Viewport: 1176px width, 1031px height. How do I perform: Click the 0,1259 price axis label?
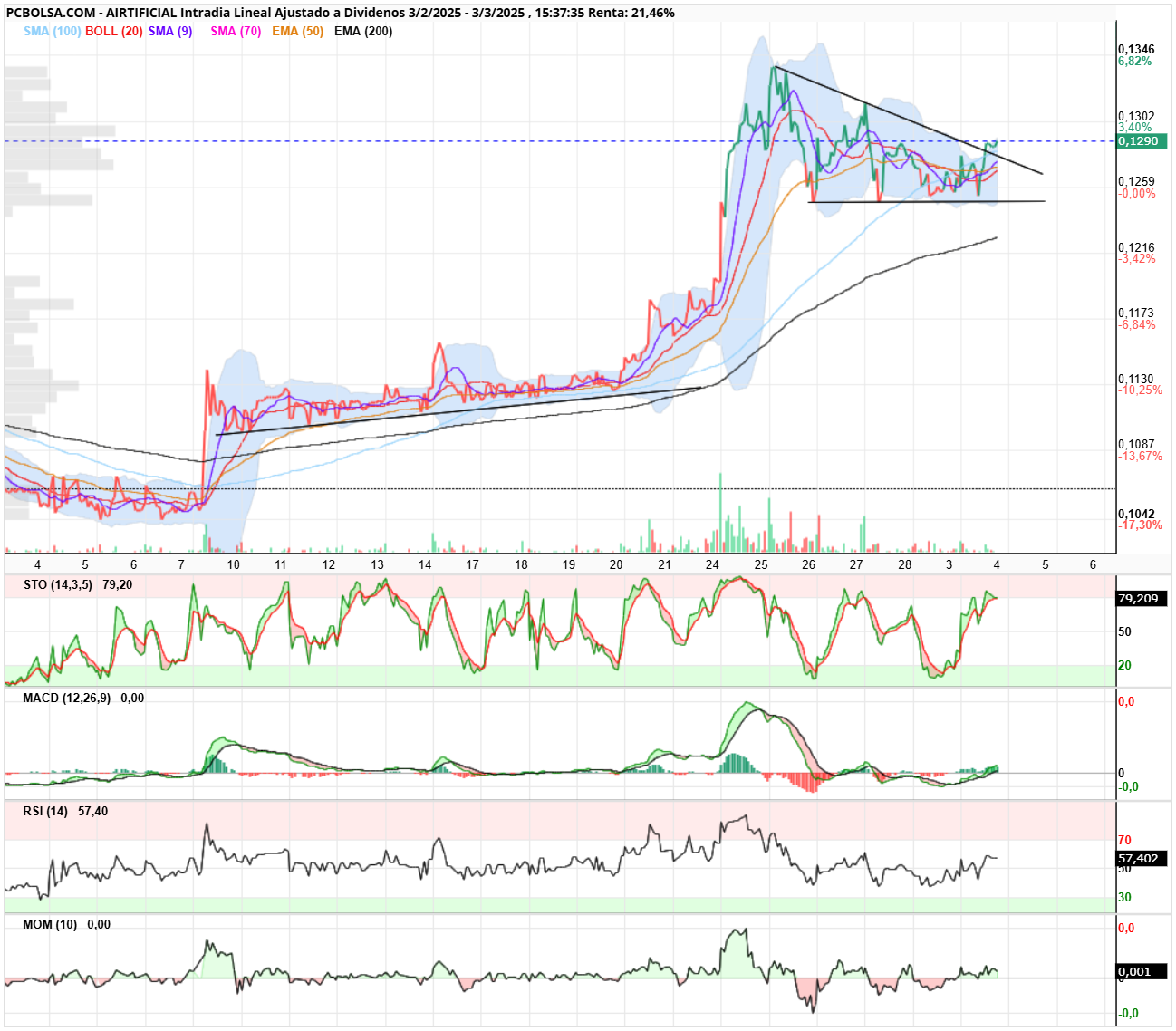tap(1136, 182)
